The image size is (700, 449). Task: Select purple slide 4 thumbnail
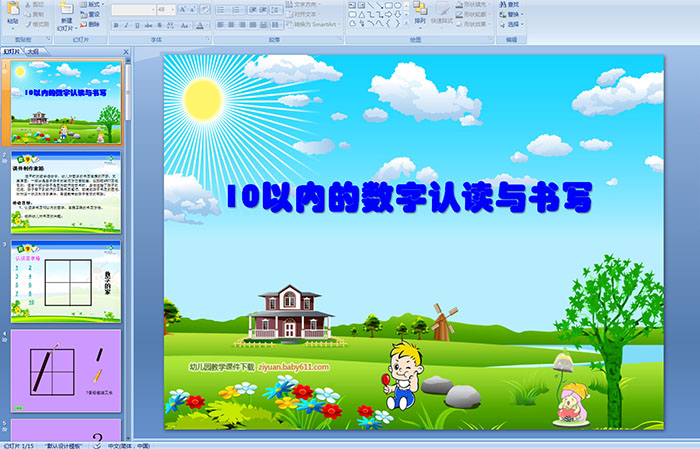coord(66,371)
